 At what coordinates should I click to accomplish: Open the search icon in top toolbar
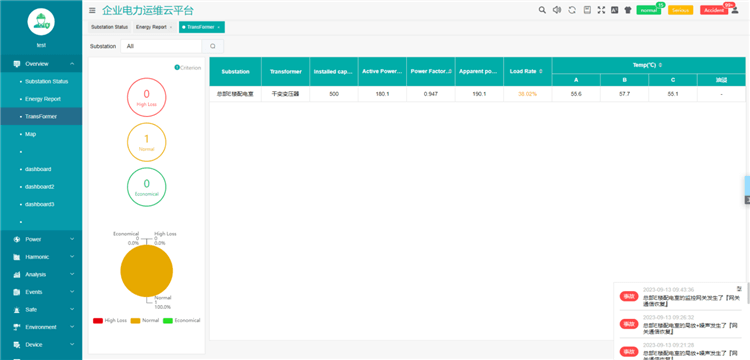pyautogui.click(x=542, y=10)
